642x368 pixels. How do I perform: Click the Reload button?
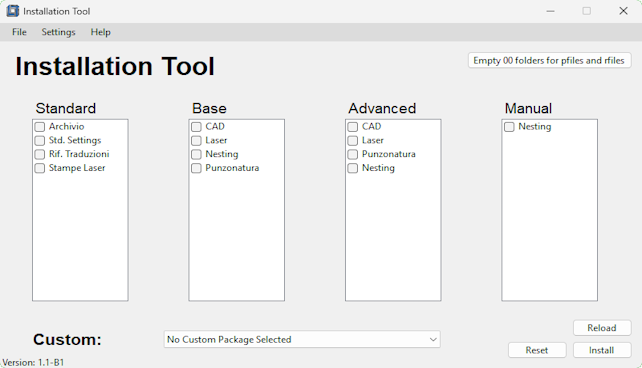click(x=602, y=328)
